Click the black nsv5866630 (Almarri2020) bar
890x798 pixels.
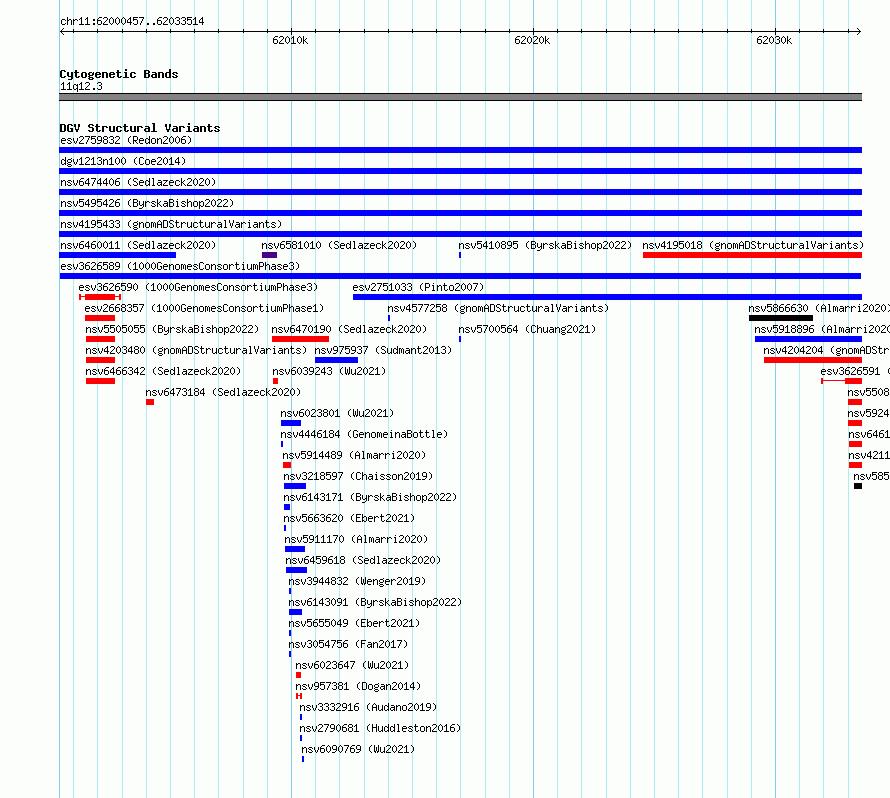[x=781, y=318]
